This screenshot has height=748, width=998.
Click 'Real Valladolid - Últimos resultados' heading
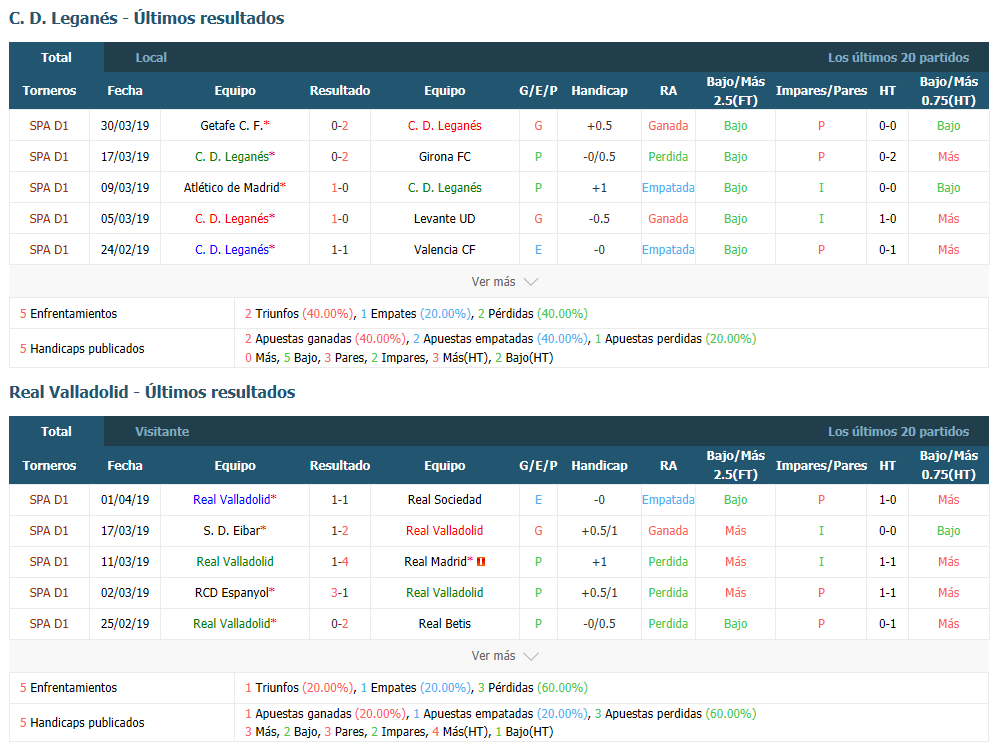click(152, 392)
